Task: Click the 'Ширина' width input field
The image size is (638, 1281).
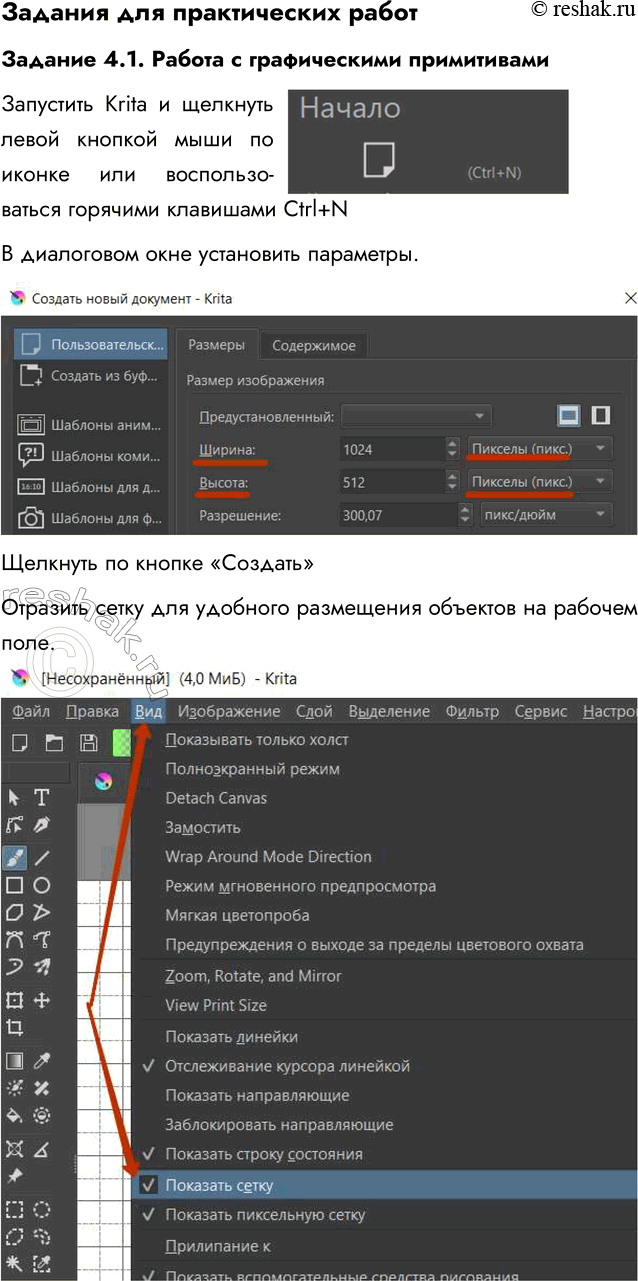Action: tap(390, 449)
